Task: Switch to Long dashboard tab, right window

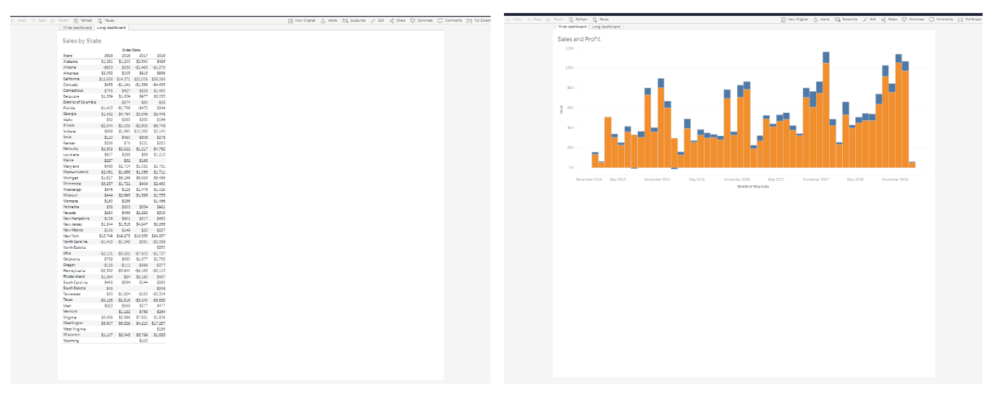Action: point(607,27)
